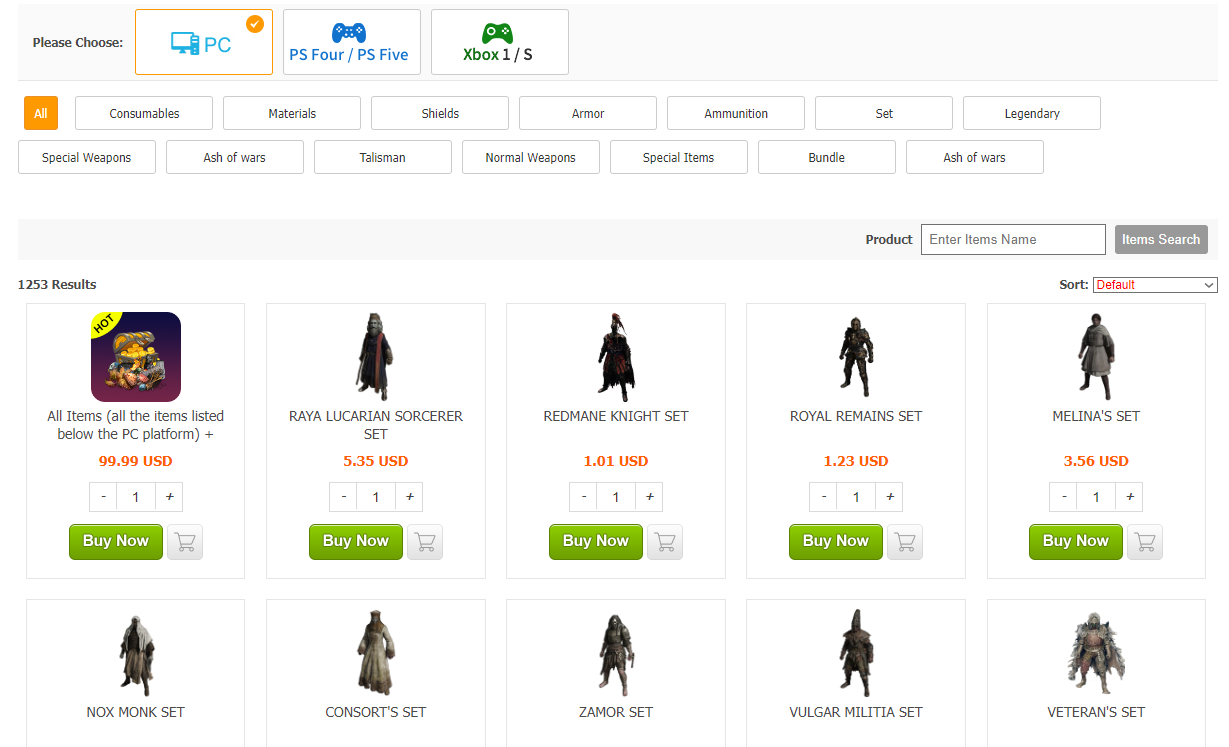Filter by Special Items category
The image size is (1229, 747).
click(x=679, y=157)
